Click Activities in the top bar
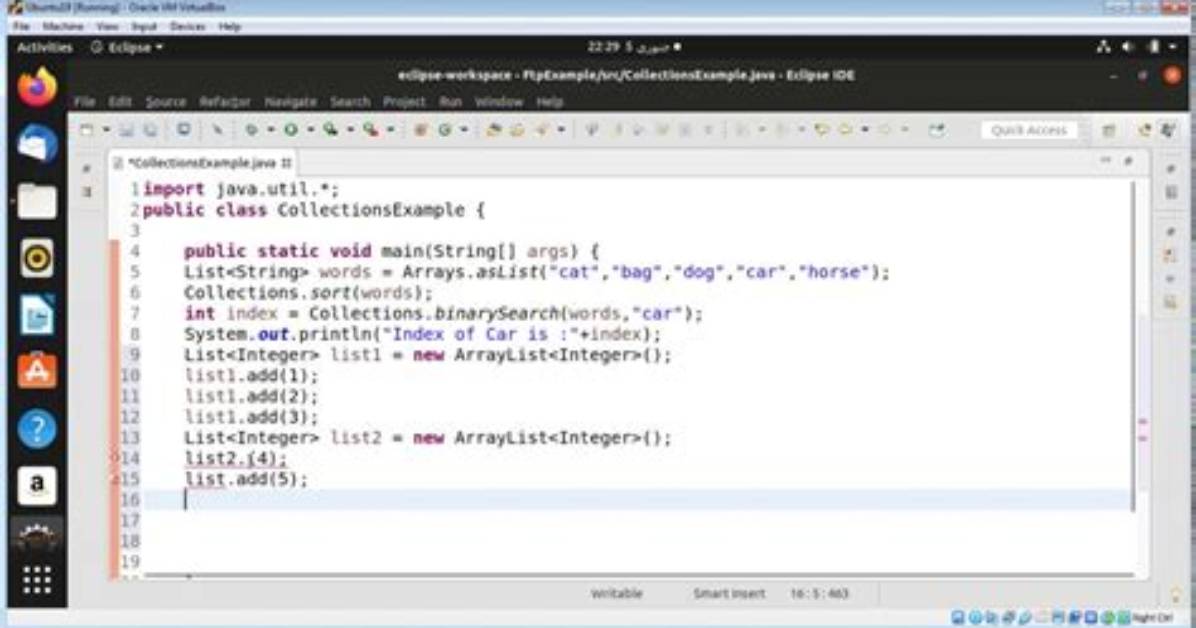The width and height of the screenshot is (1196, 628). click(44, 47)
